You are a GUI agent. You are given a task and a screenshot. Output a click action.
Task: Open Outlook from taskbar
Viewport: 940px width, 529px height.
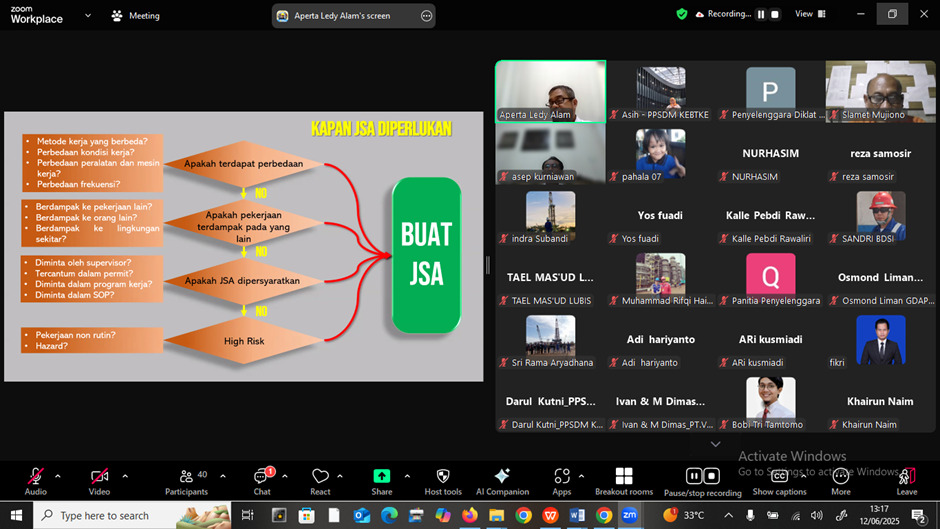(x=361, y=515)
